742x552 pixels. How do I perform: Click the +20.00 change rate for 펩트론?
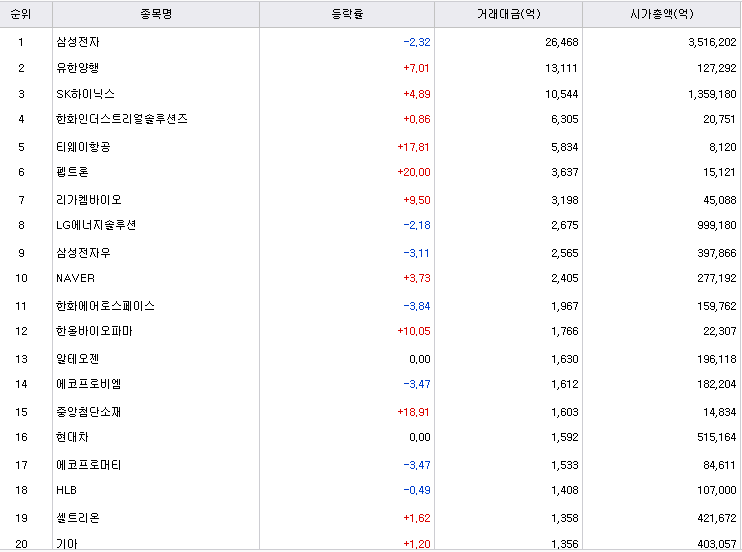414,172
